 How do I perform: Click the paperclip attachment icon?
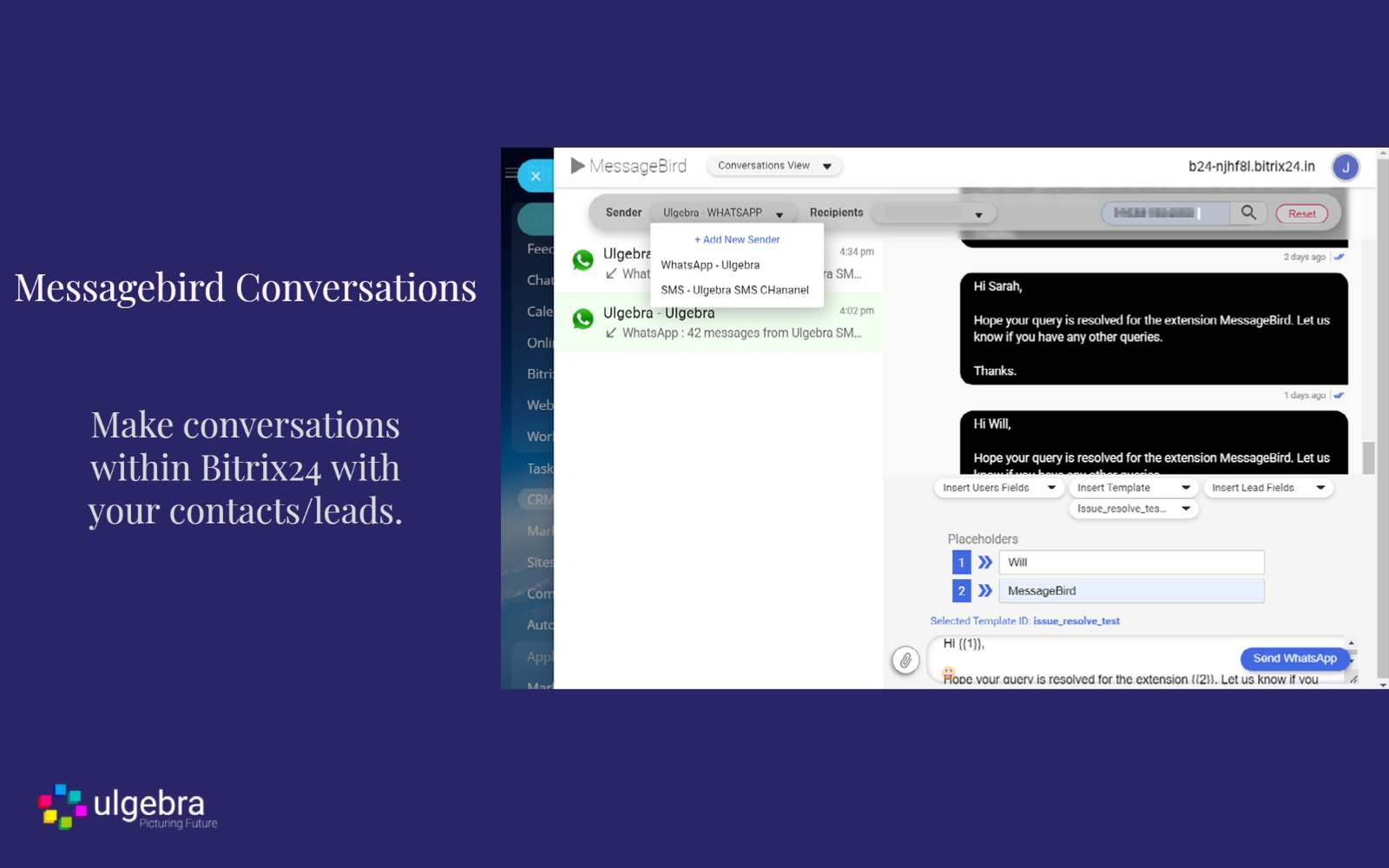pyautogui.click(x=905, y=661)
